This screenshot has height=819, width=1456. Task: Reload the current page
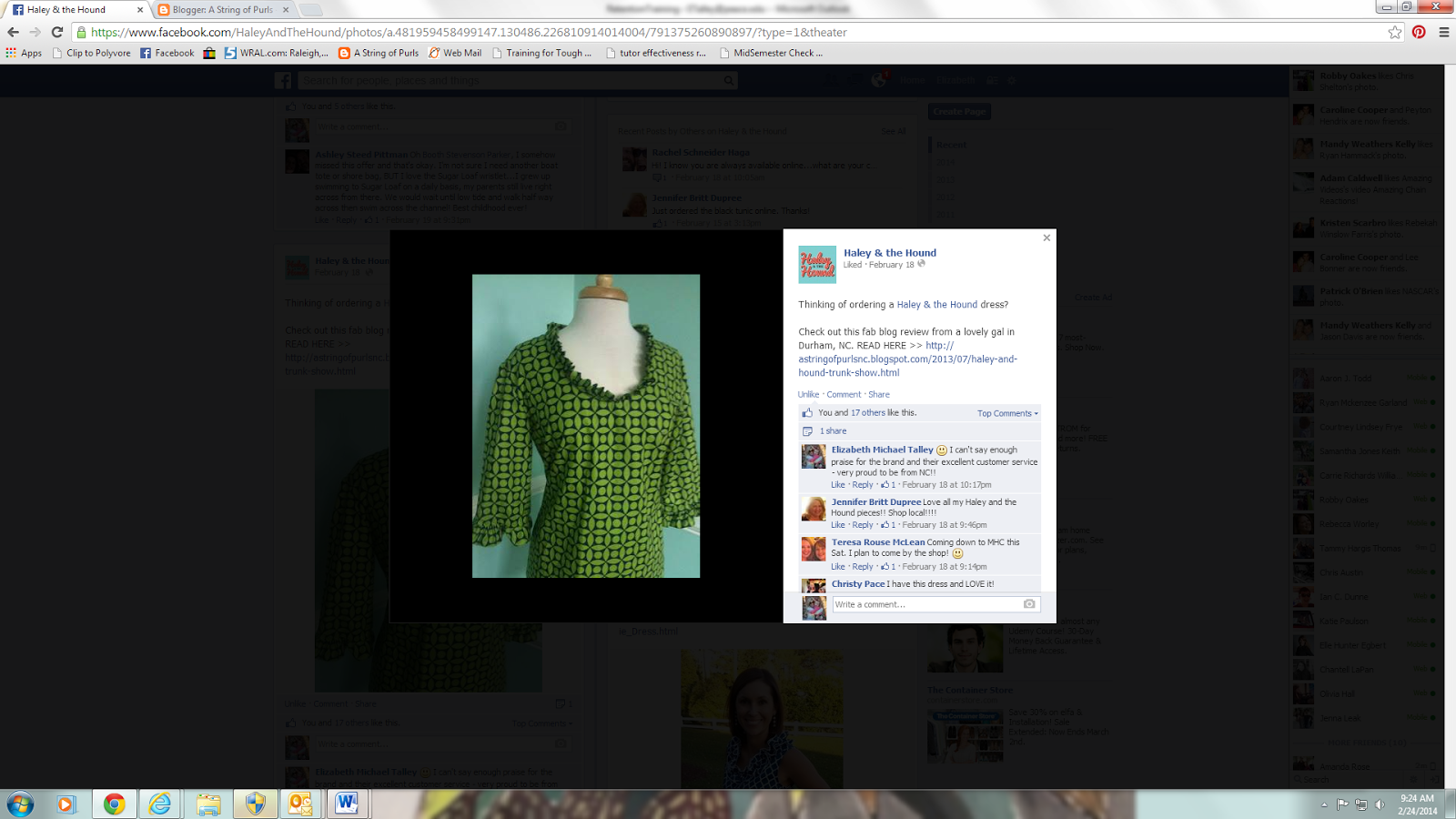[x=57, y=32]
